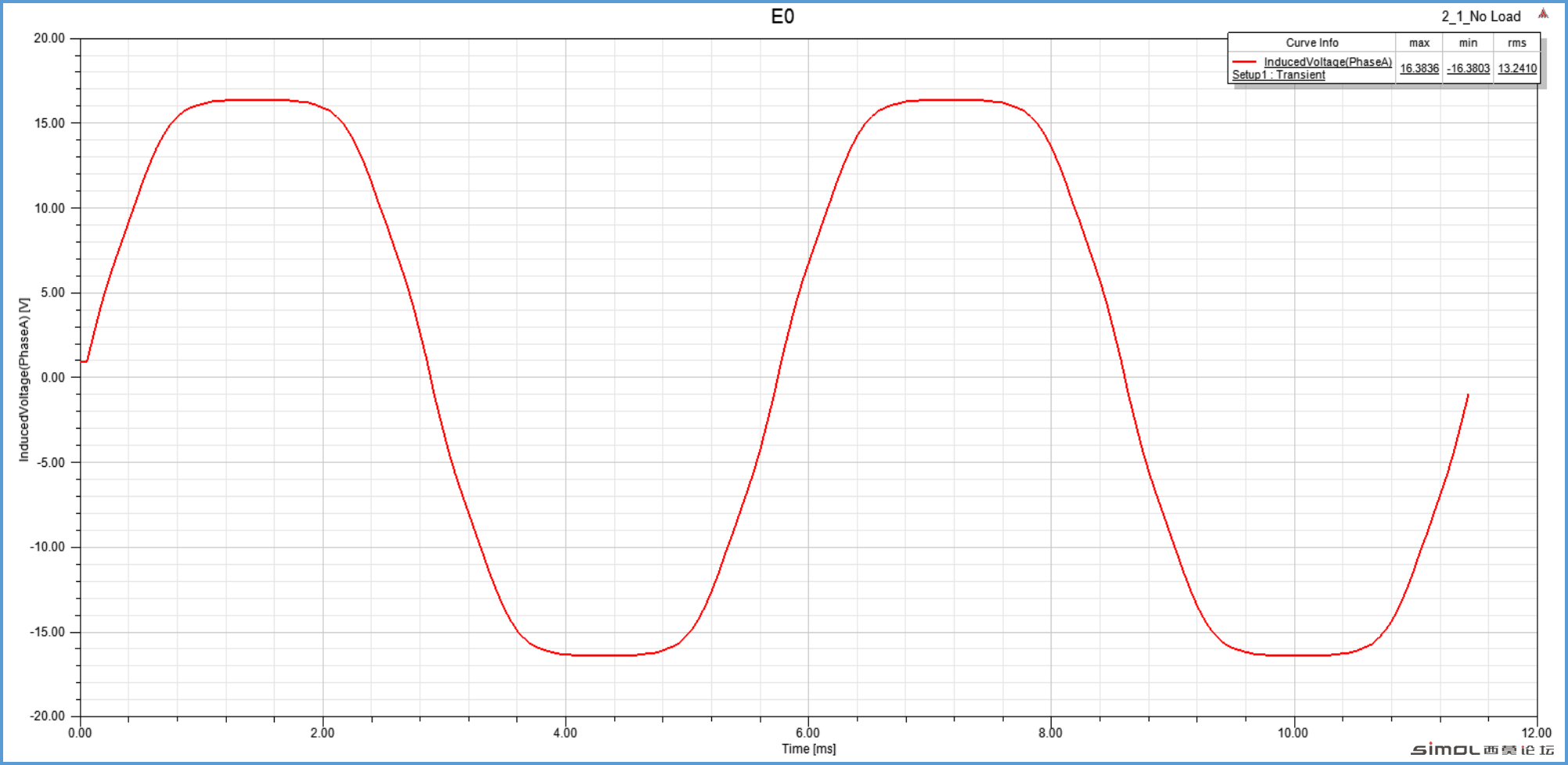This screenshot has height=765, width=1568.
Task: Select the 2_1_No Load design label
Action: tap(1481, 16)
